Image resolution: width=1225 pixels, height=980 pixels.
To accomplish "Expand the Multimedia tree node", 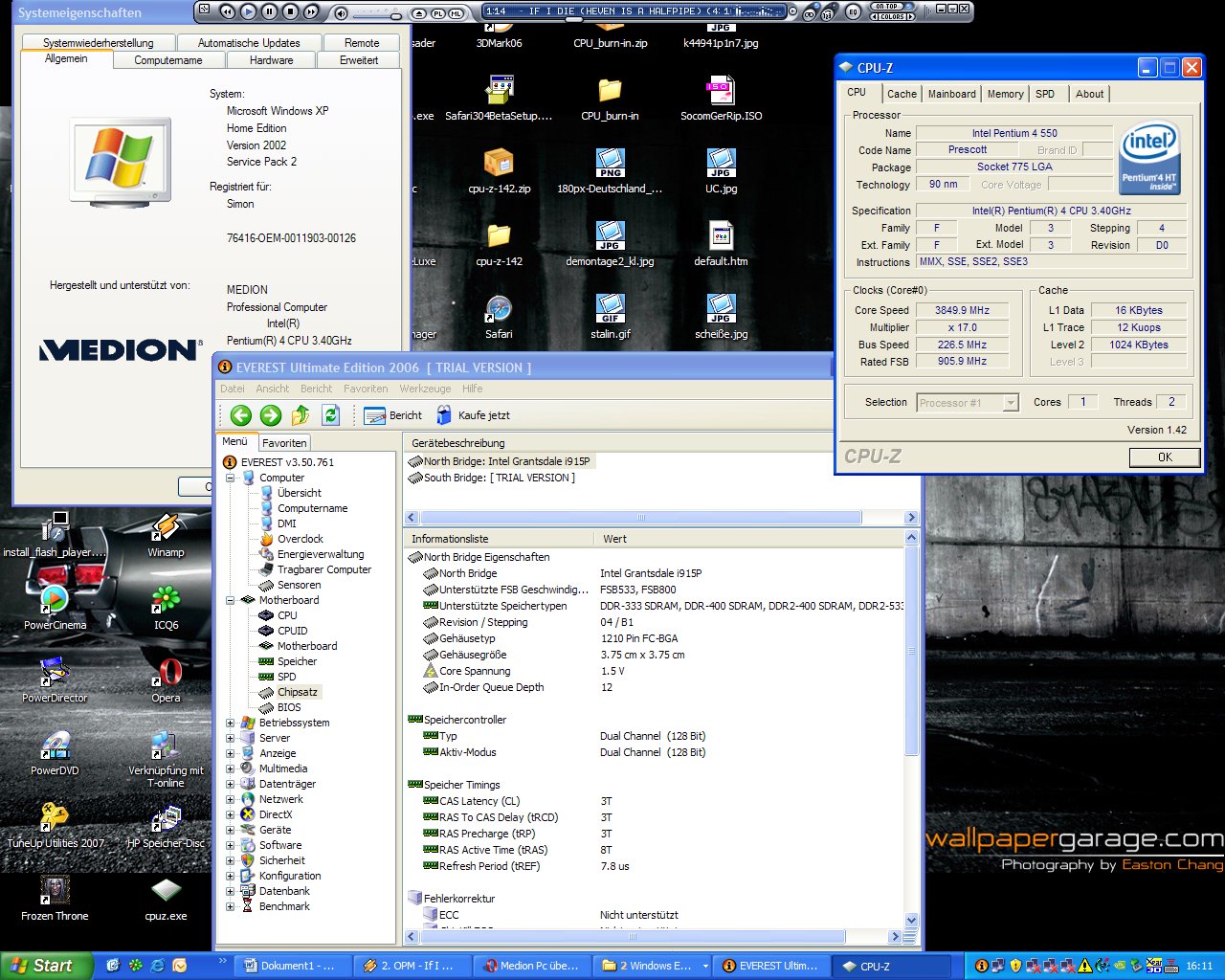I will (x=230, y=768).
